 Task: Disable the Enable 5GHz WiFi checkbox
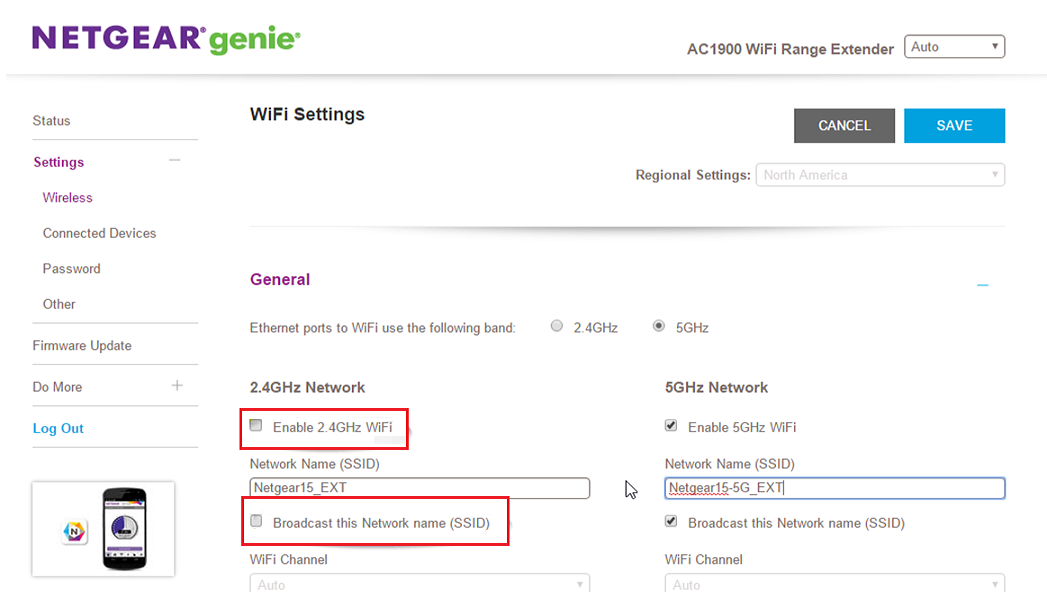[x=671, y=426]
